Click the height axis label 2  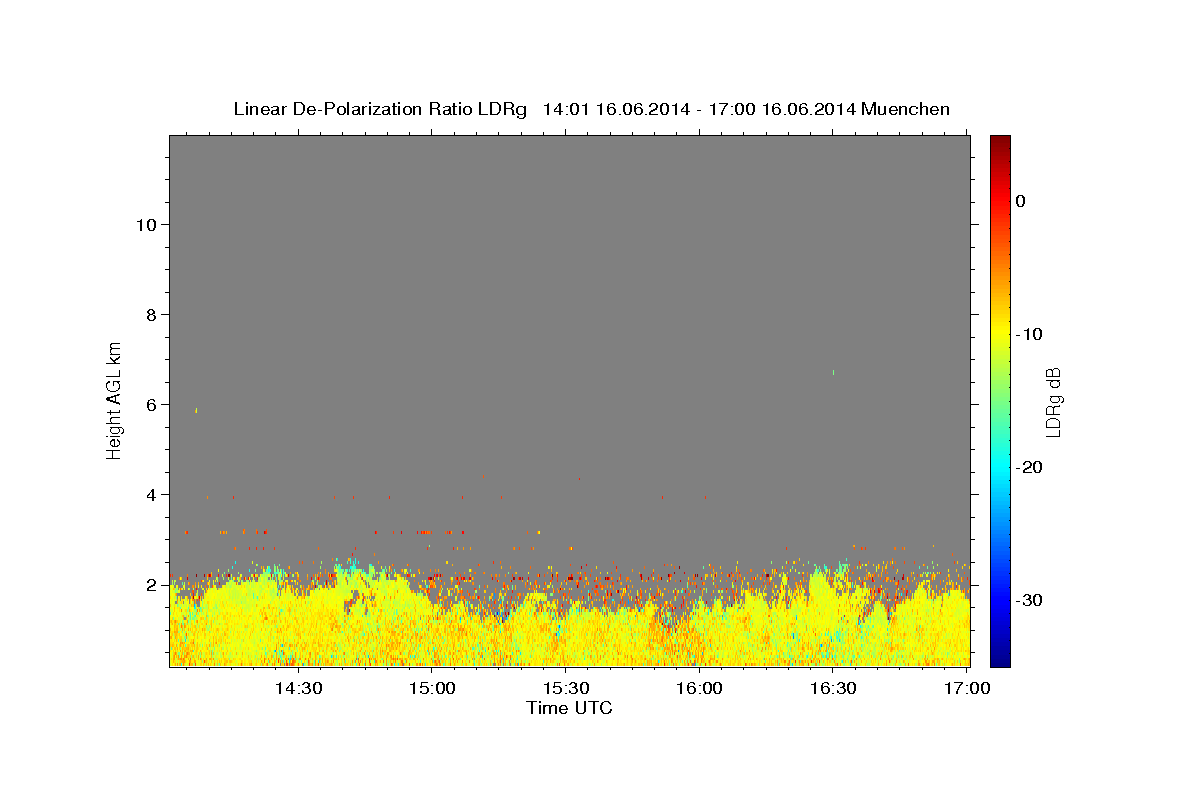[152, 584]
